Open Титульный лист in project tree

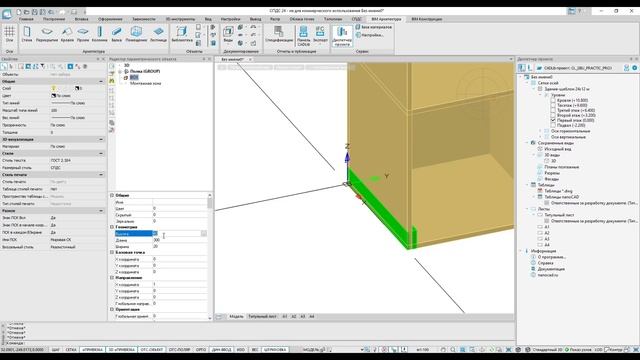(560, 215)
